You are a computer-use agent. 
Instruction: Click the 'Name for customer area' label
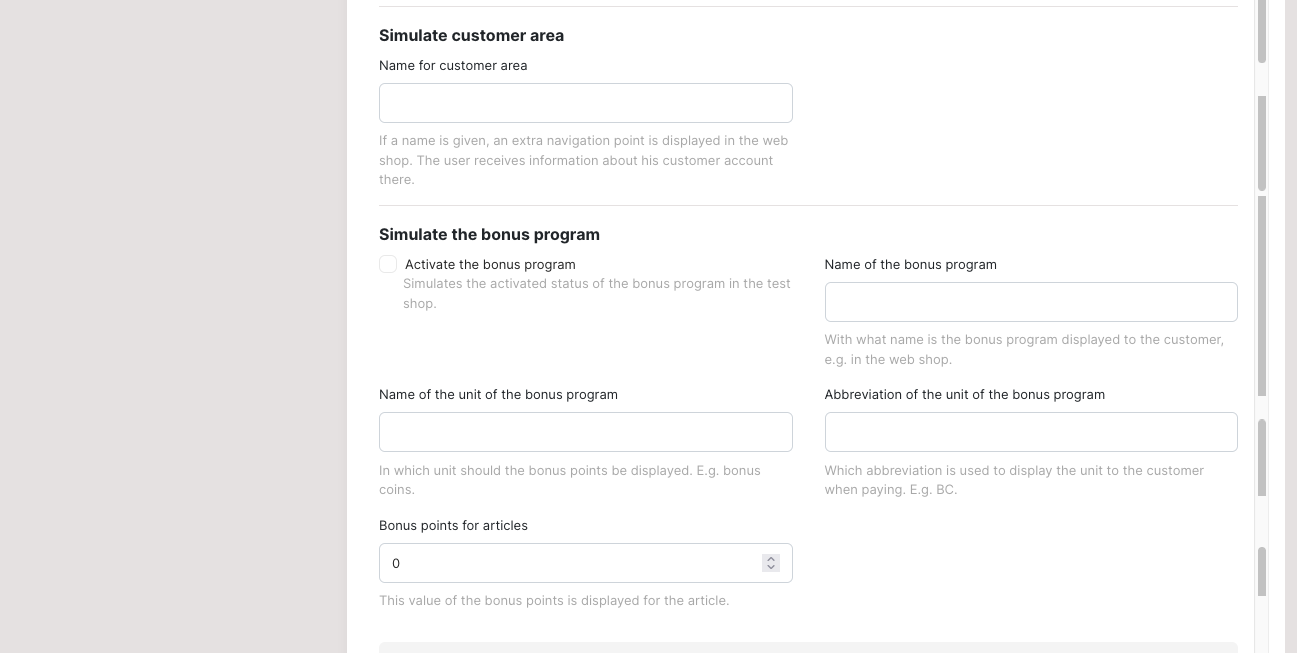click(453, 65)
